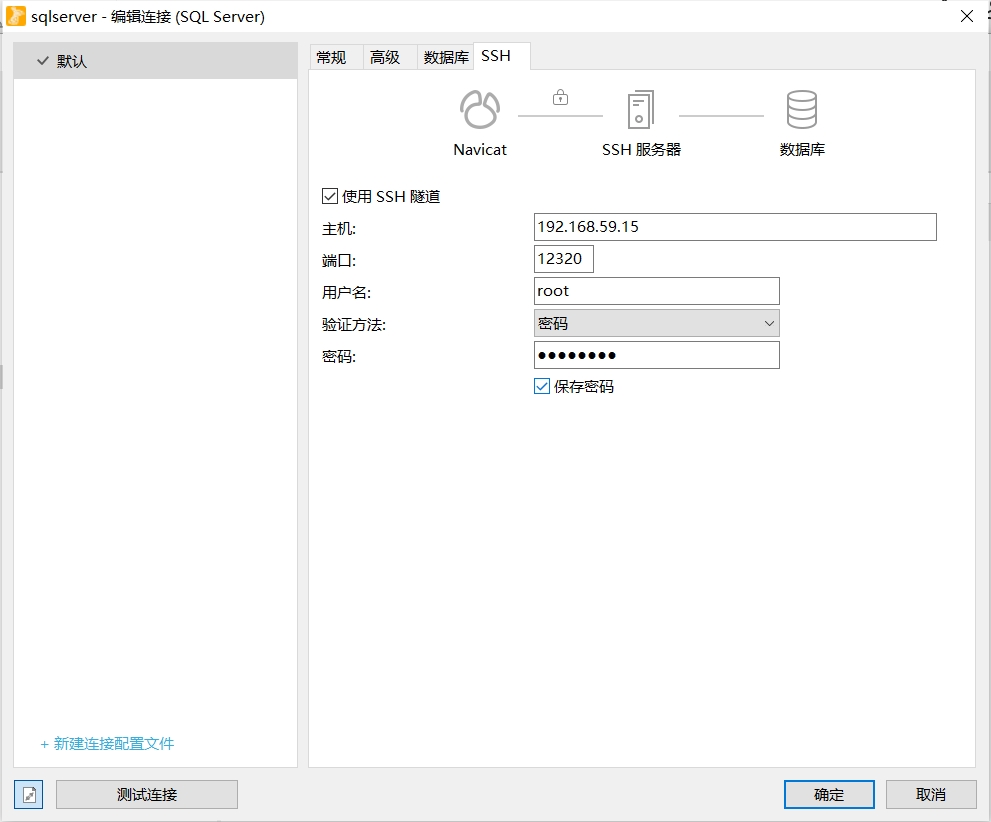Click the 密码 password field
Screen dimensions: 991x822
(657, 355)
